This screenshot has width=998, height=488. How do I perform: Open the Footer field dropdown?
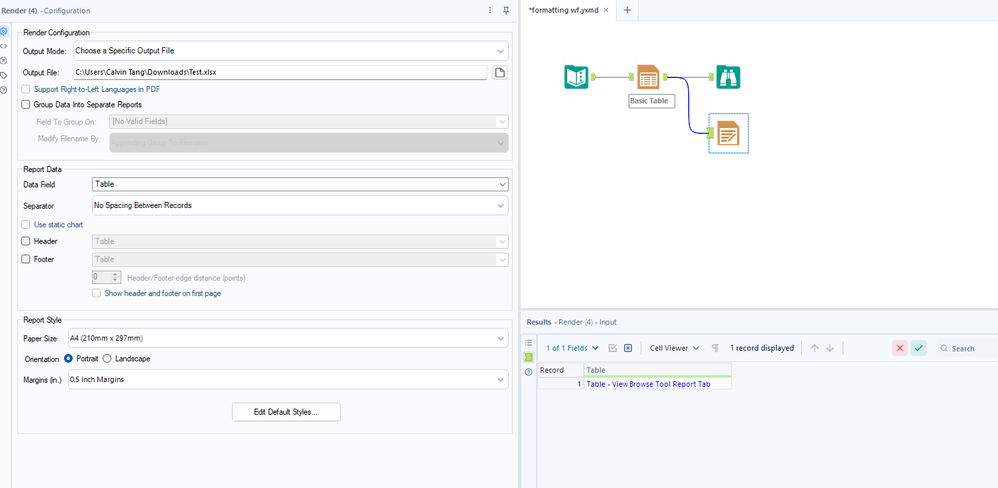300,260
